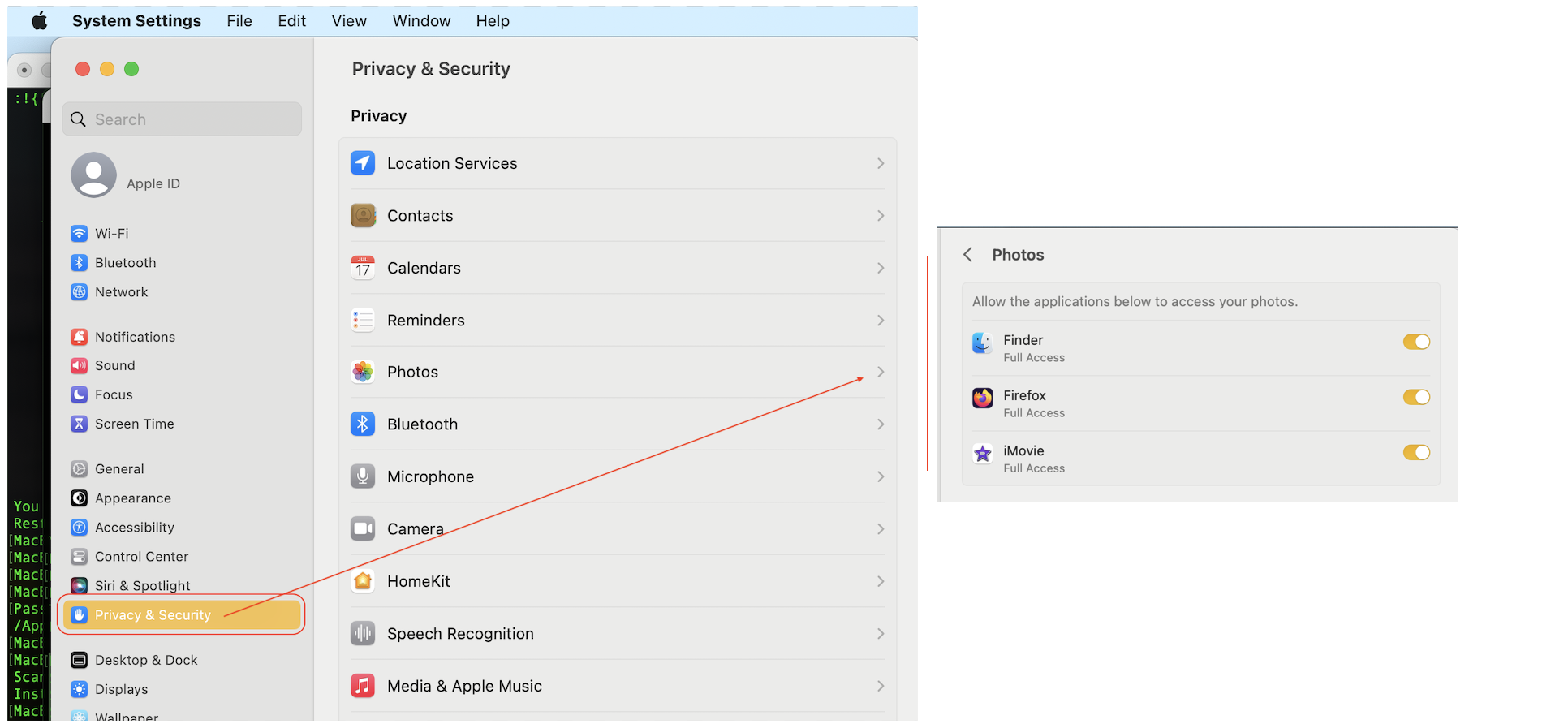Turn off Firefox photos access switch
This screenshot has height=724, width=1568.
point(1416,397)
